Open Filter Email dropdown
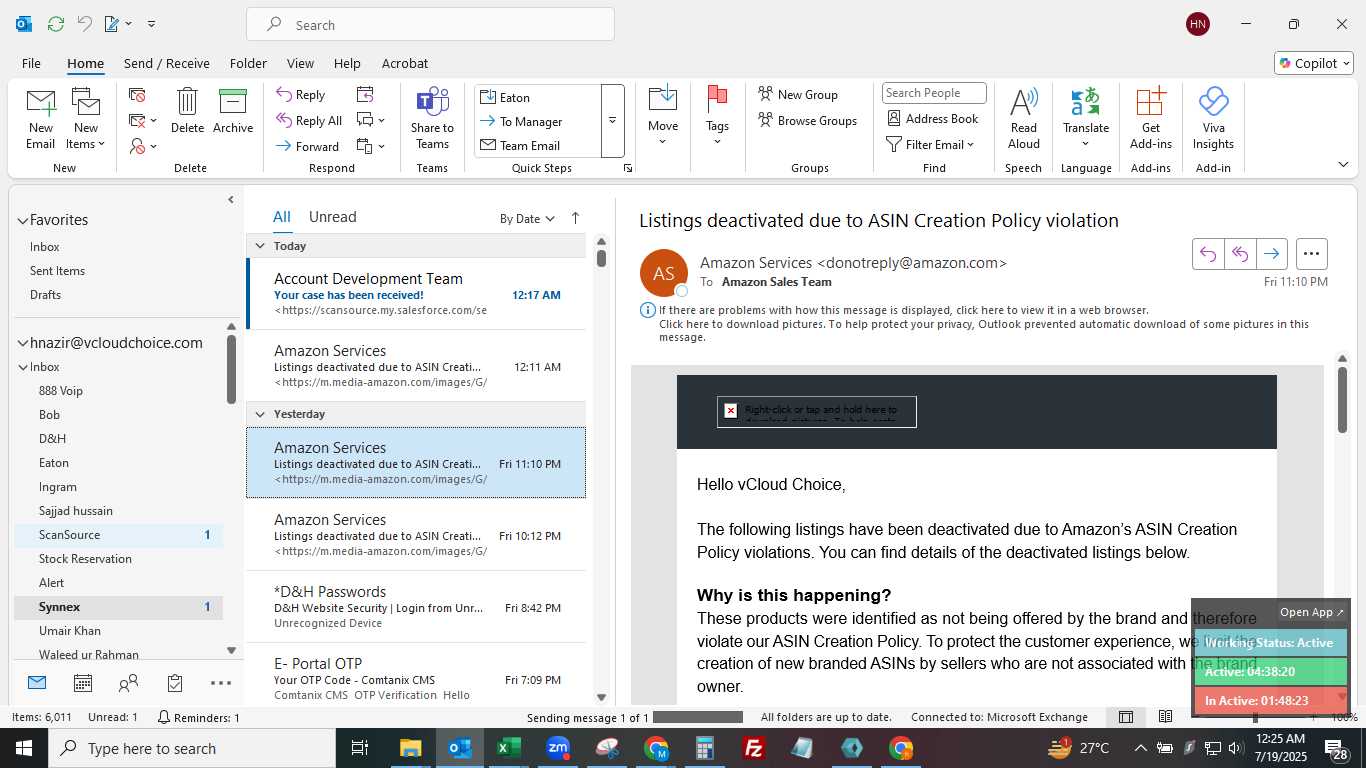This screenshot has height=768, width=1366. click(930, 144)
